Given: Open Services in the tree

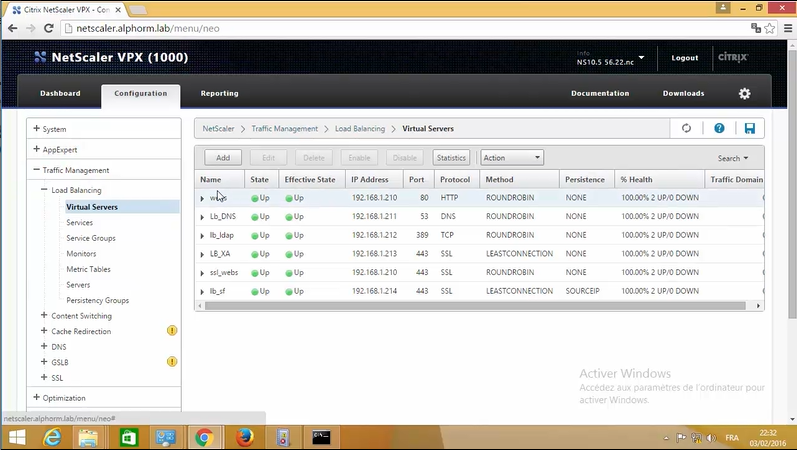Looking at the screenshot, I should (x=80, y=223).
